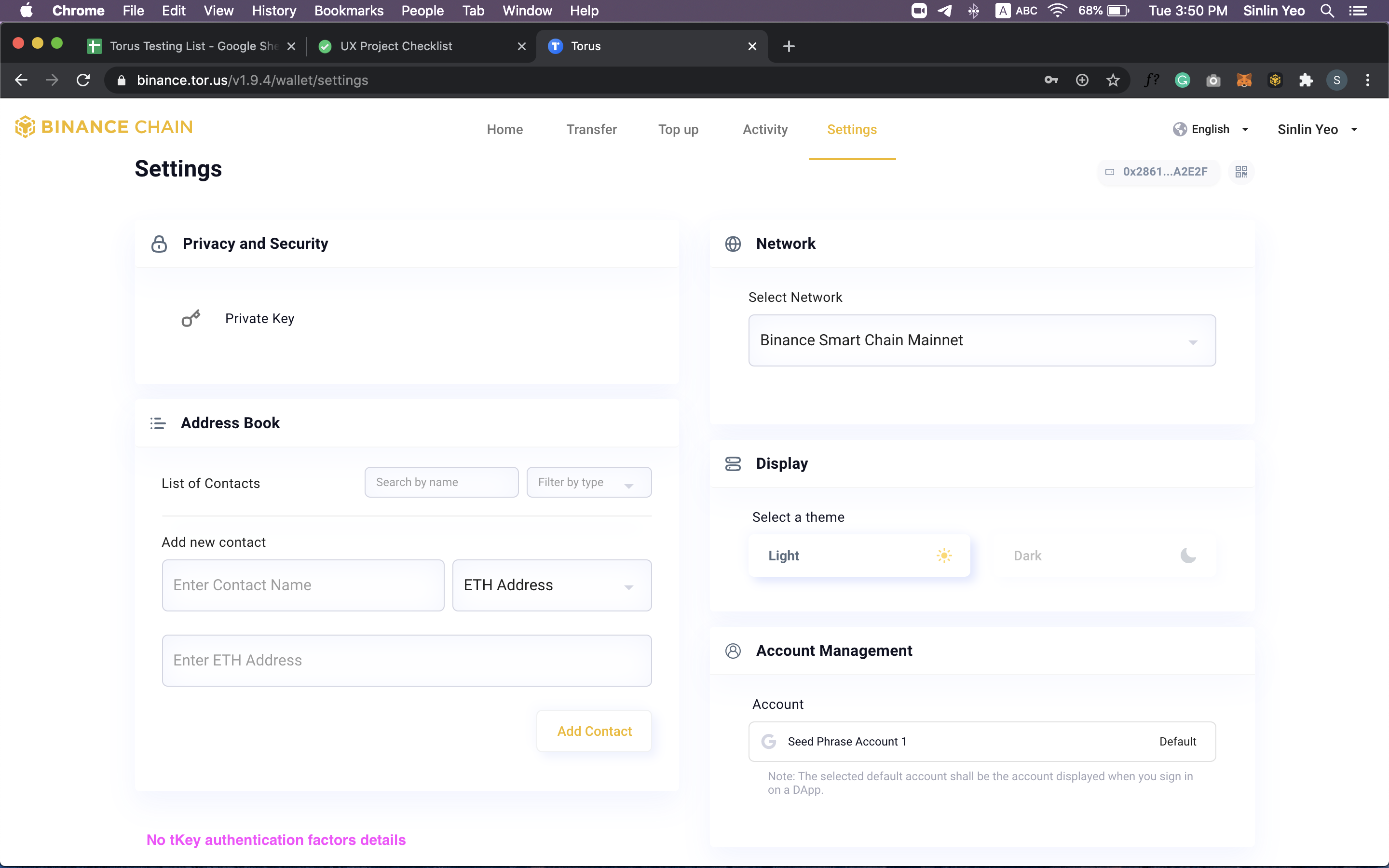Open tKey authentication factors details link

(276, 839)
